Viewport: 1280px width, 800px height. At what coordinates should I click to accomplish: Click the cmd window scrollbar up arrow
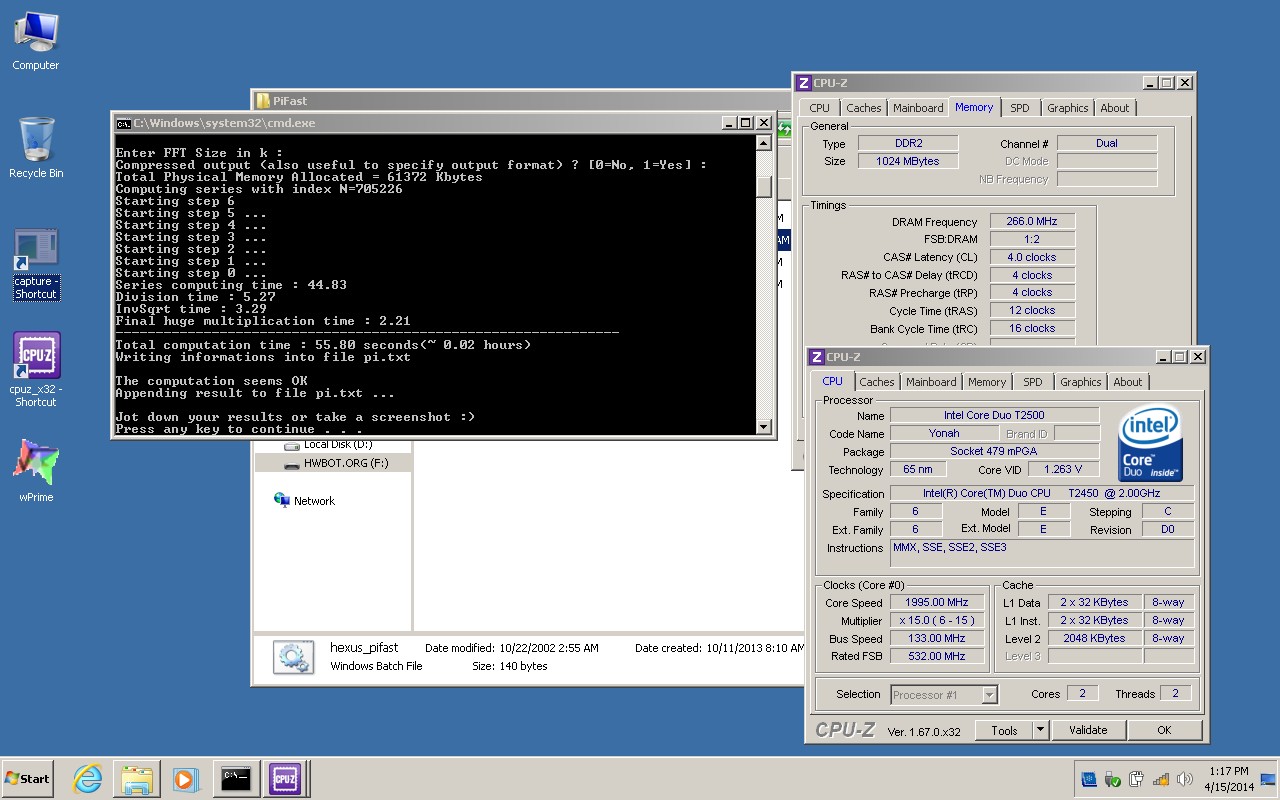tap(764, 143)
